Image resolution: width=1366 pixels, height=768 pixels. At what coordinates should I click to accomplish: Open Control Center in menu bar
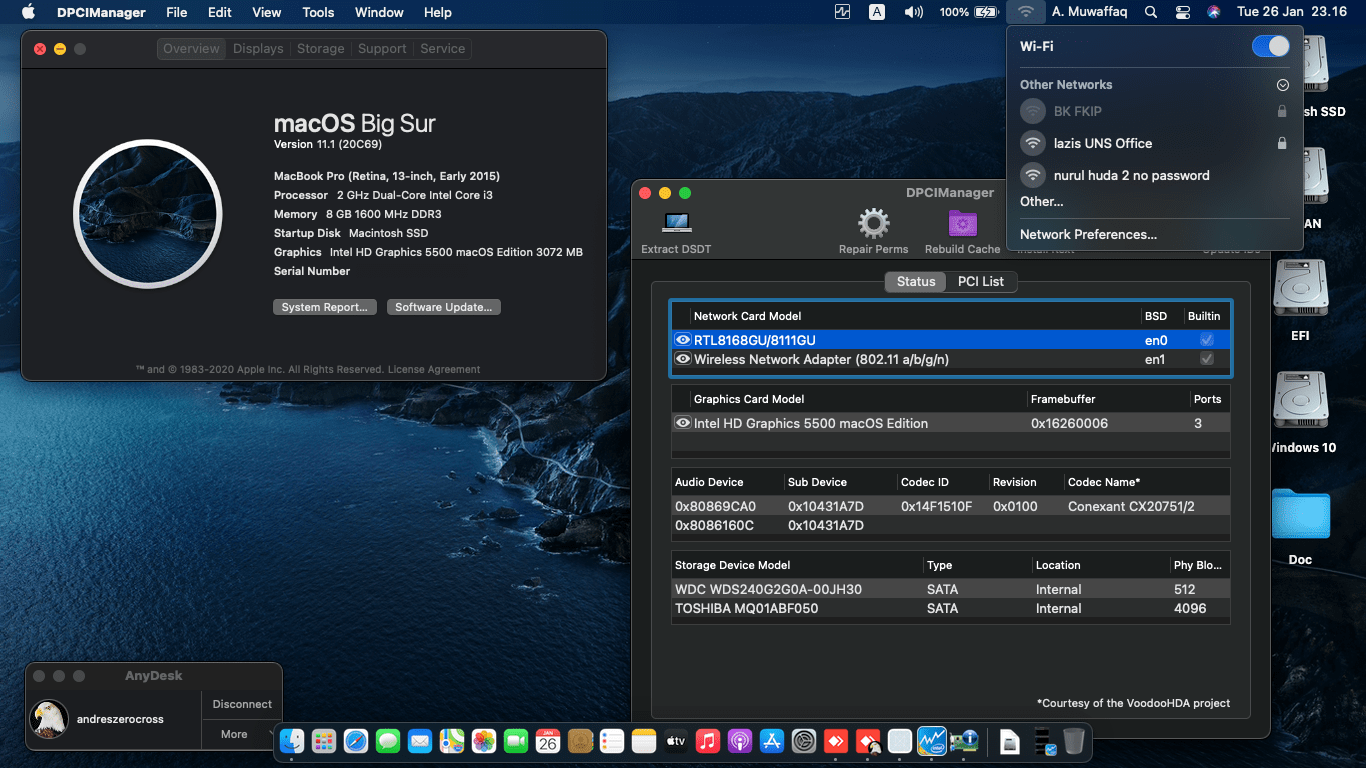point(1183,12)
